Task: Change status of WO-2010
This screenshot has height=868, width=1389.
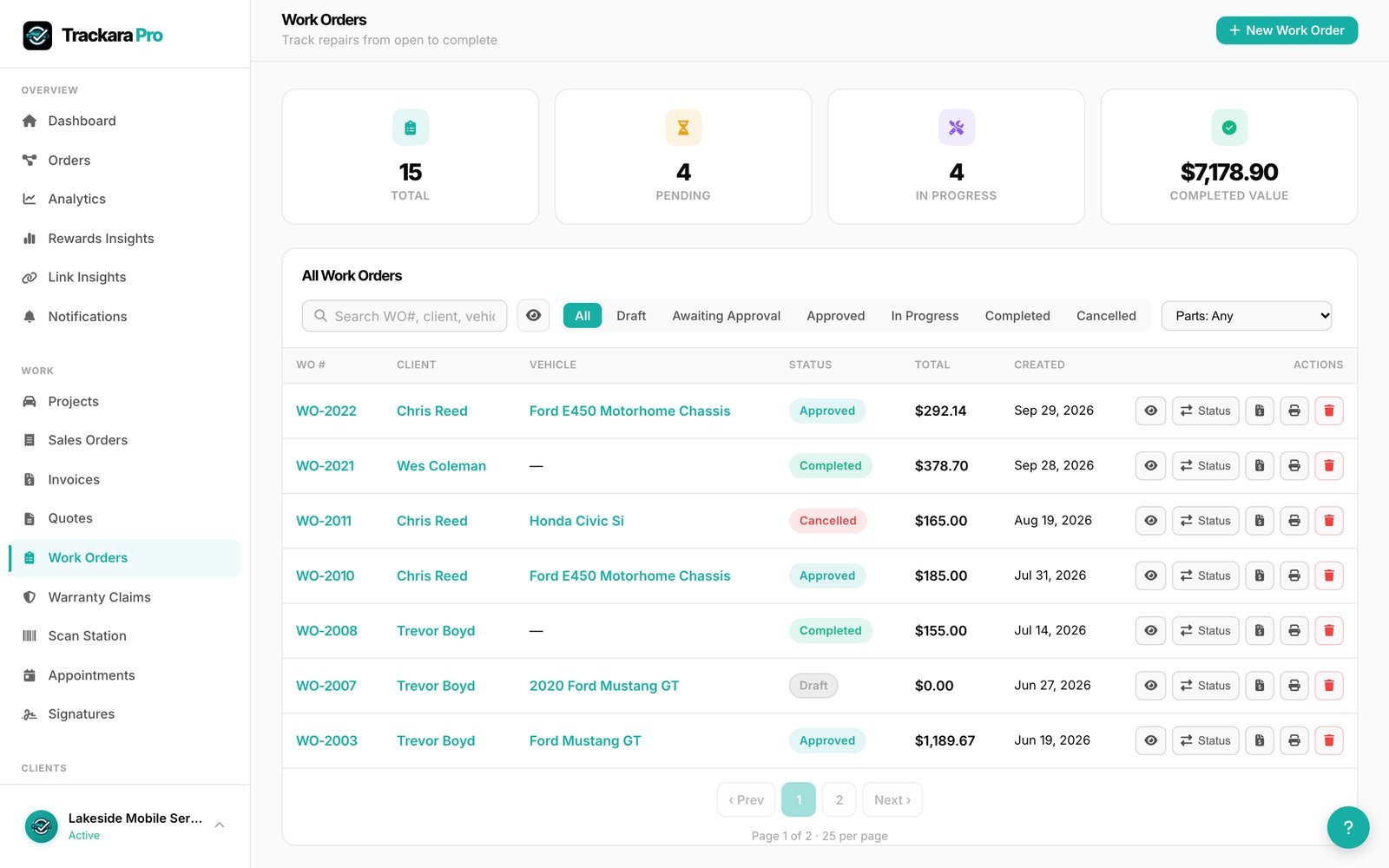Action: (1205, 575)
